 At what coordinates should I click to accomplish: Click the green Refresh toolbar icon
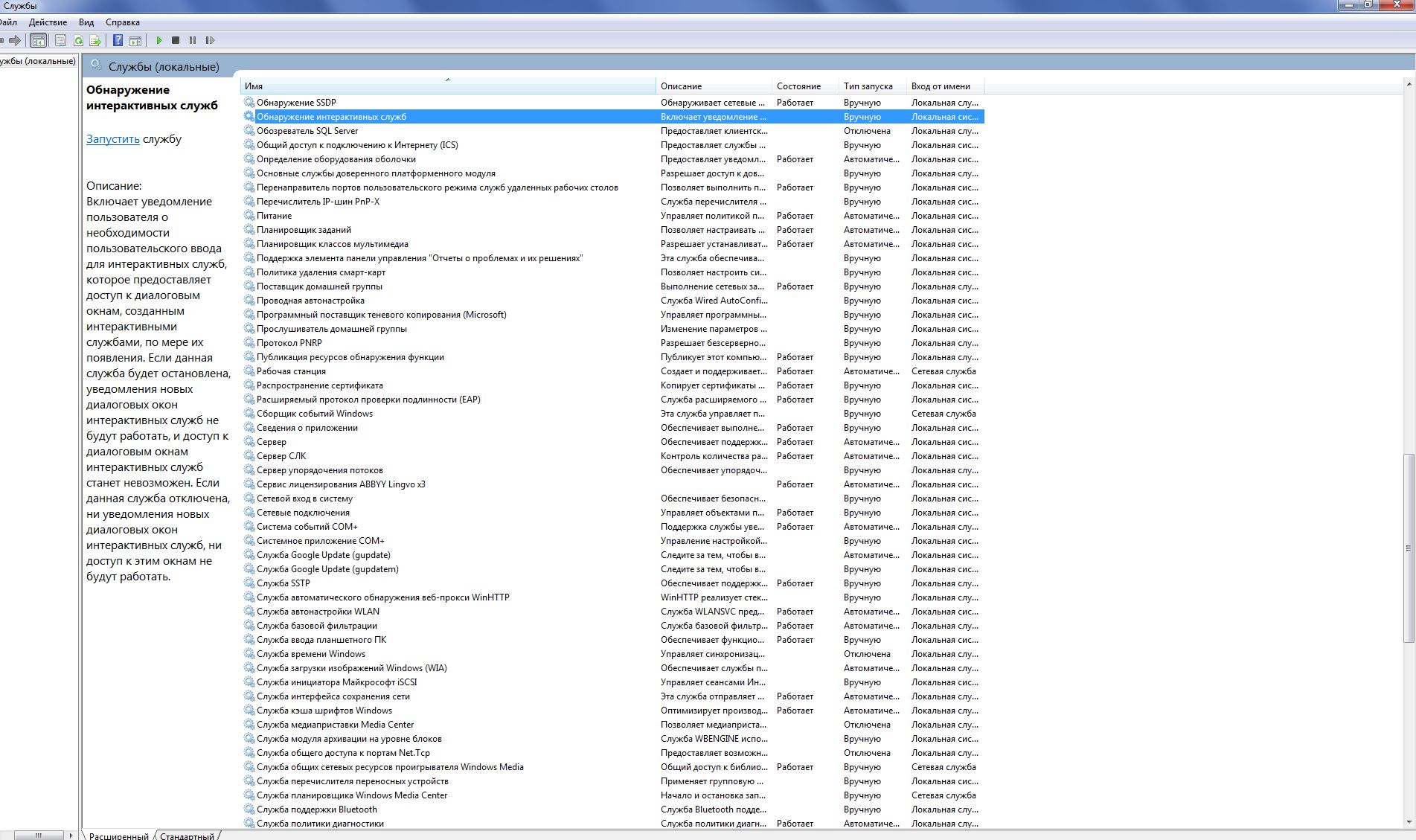pyautogui.click(x=78, y=40)
